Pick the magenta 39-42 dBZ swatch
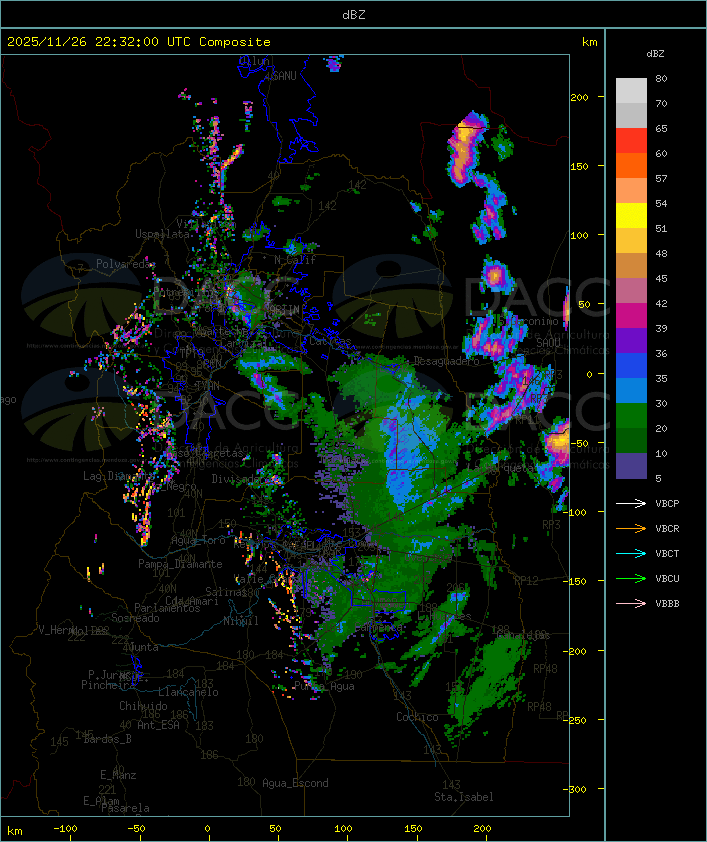The image size is (707, 842). tap(631, 316)
